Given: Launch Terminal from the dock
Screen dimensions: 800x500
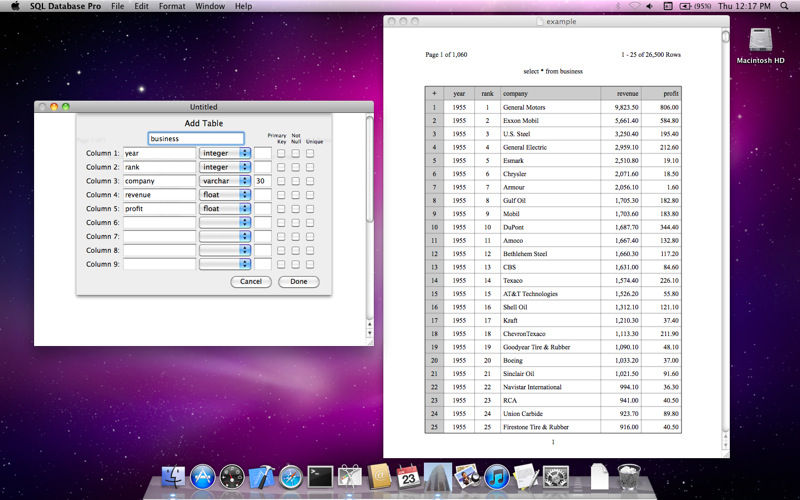Looking at the screenshot, I should [x=320, y=477].
